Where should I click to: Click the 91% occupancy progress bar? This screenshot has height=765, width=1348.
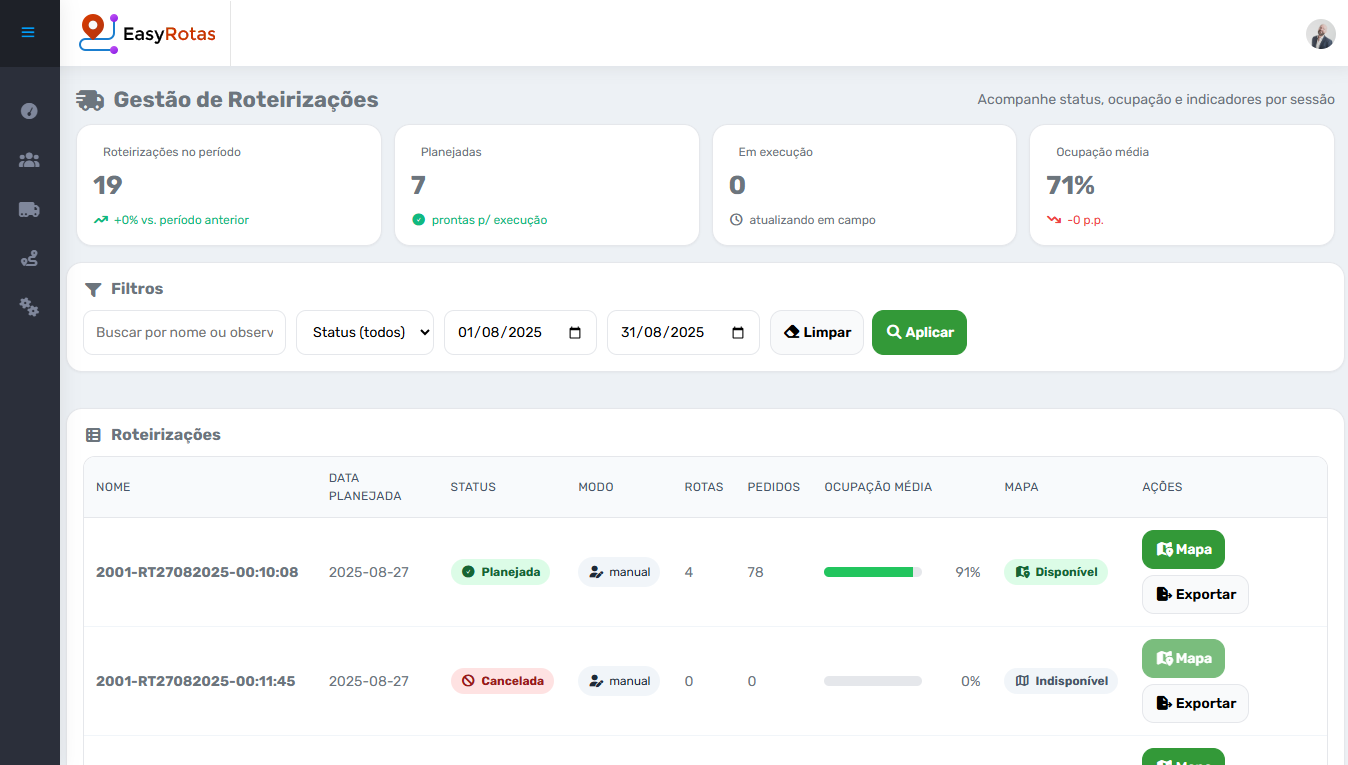click(x=872, y=572)
